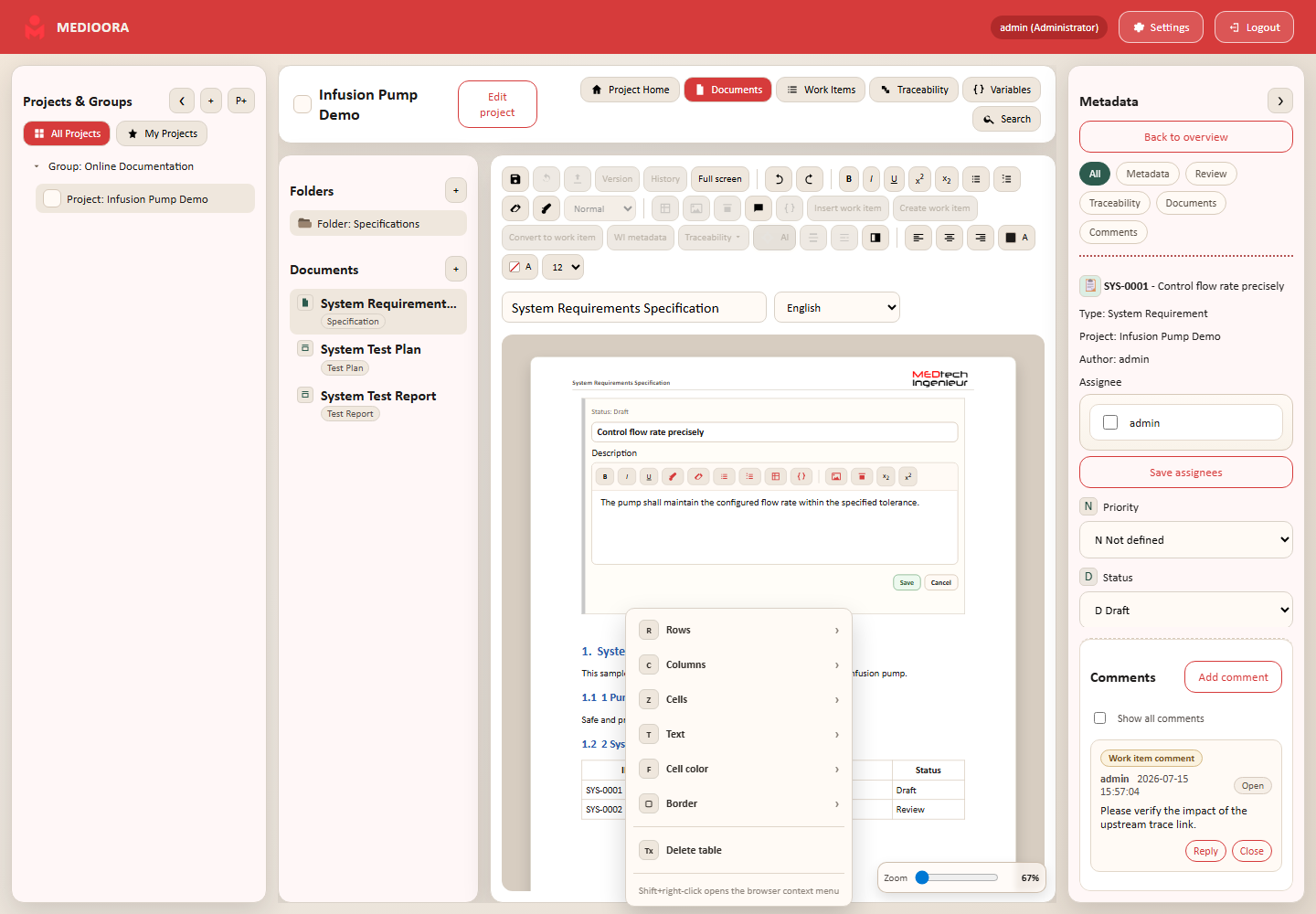Image resolution: width=1316 pixels, height=914 pixels.
Task: Open the Text submenu in context menu
Action: point(738,734)
